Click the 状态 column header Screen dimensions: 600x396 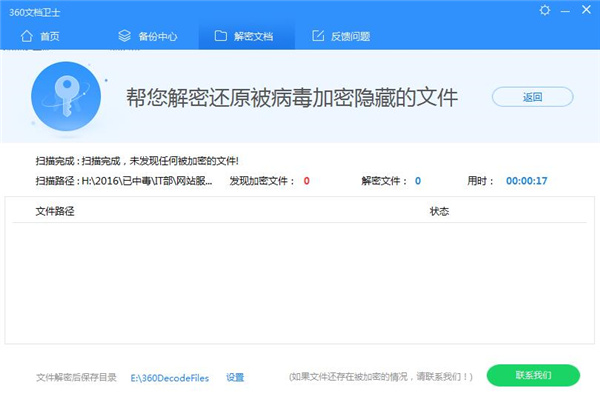click(x=439, y=211)
